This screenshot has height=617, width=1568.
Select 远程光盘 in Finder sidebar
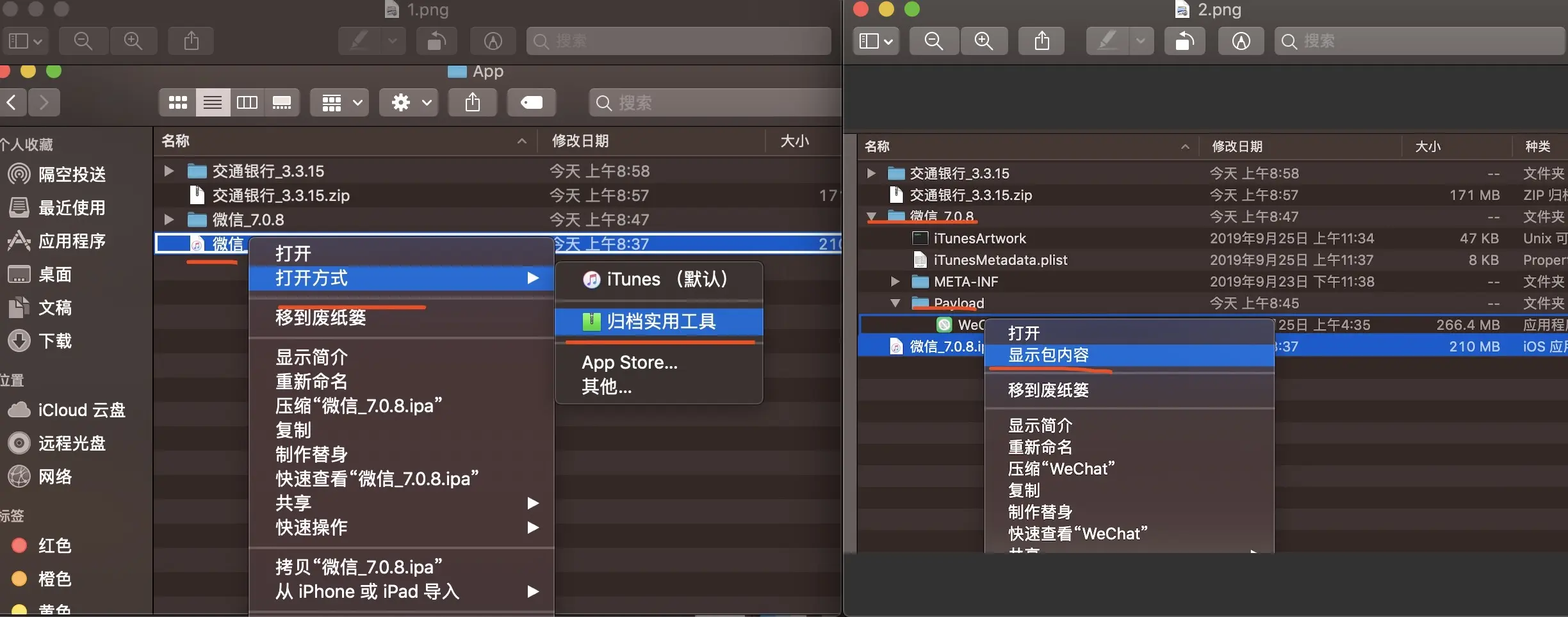tap(56, 443)
